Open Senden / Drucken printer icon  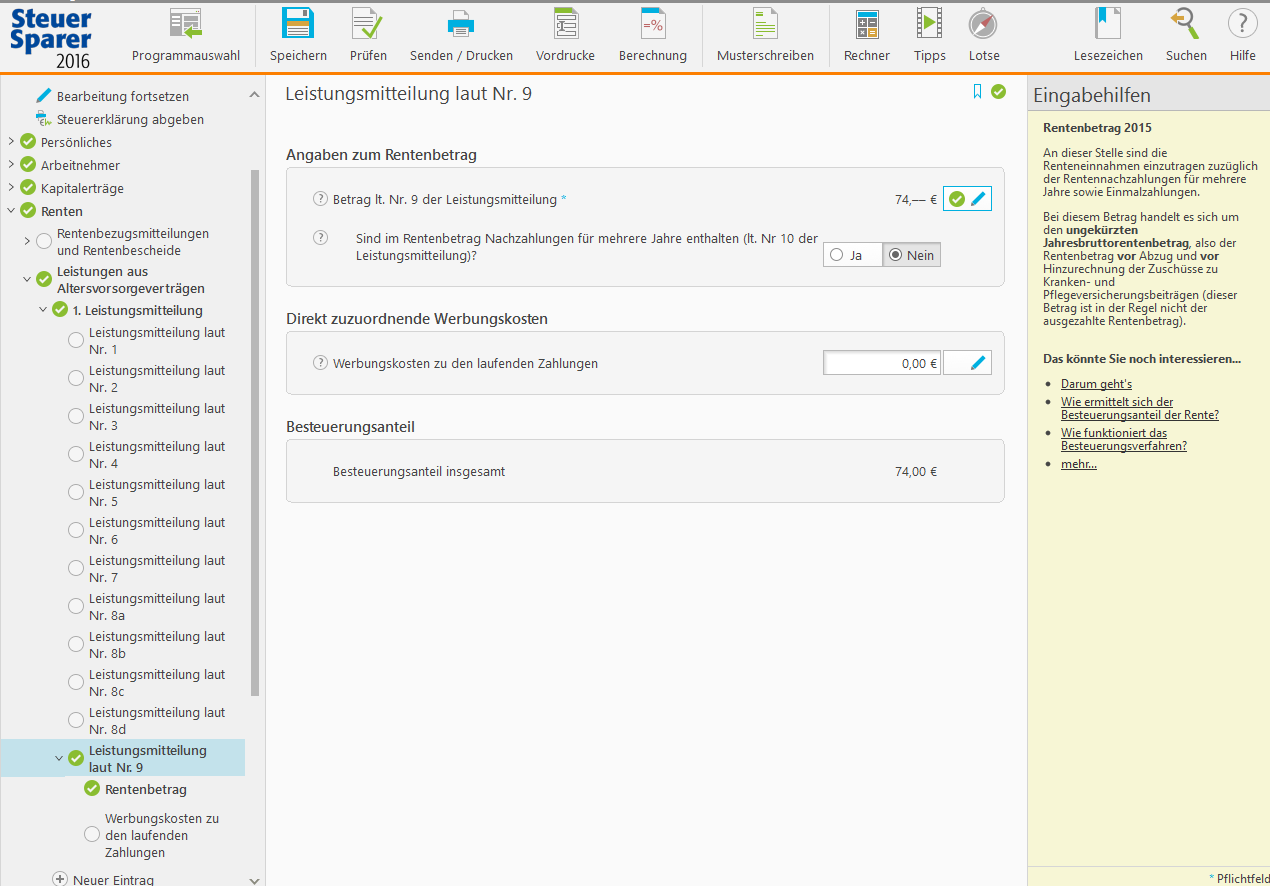[461, 24]
